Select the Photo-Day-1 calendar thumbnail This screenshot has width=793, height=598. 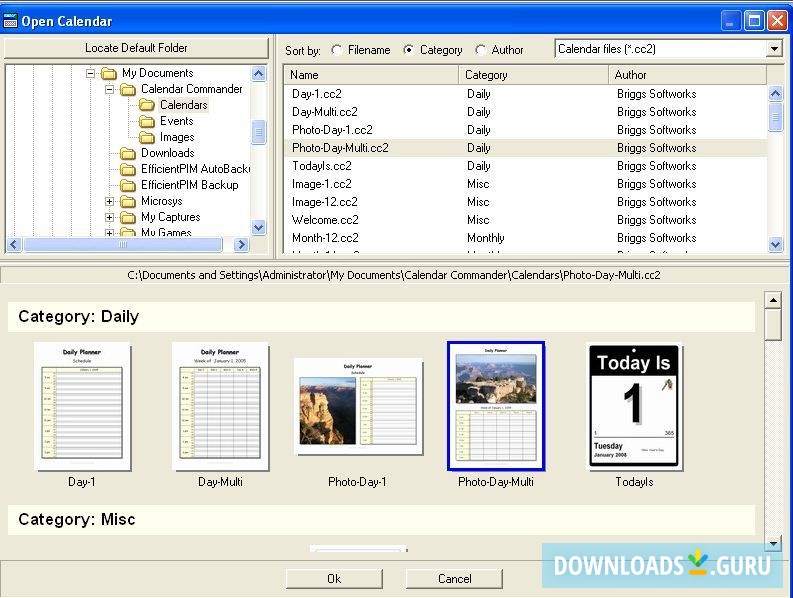358,407
